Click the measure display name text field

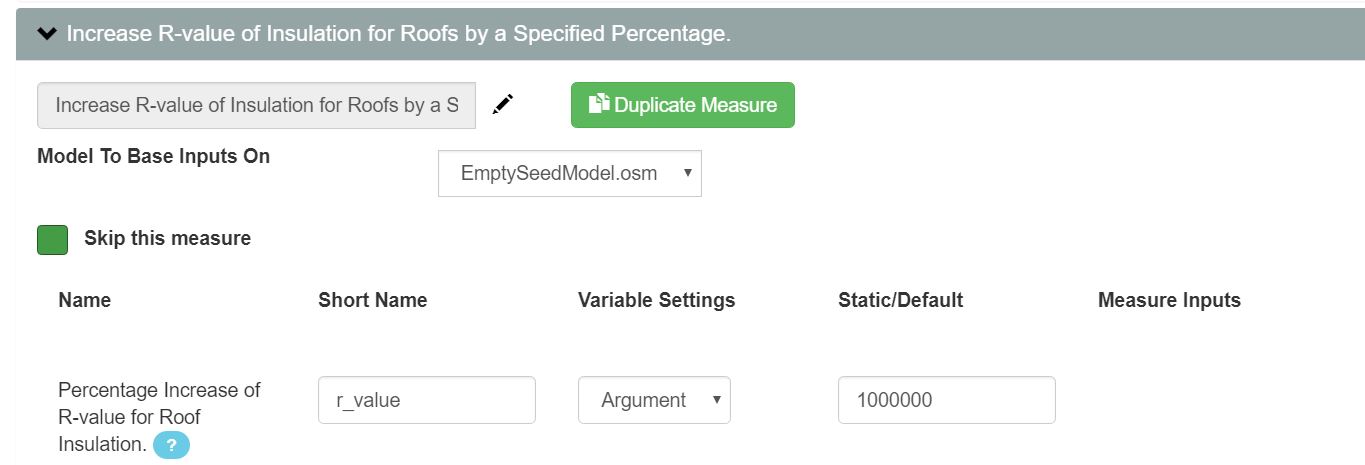click(257, 105)
